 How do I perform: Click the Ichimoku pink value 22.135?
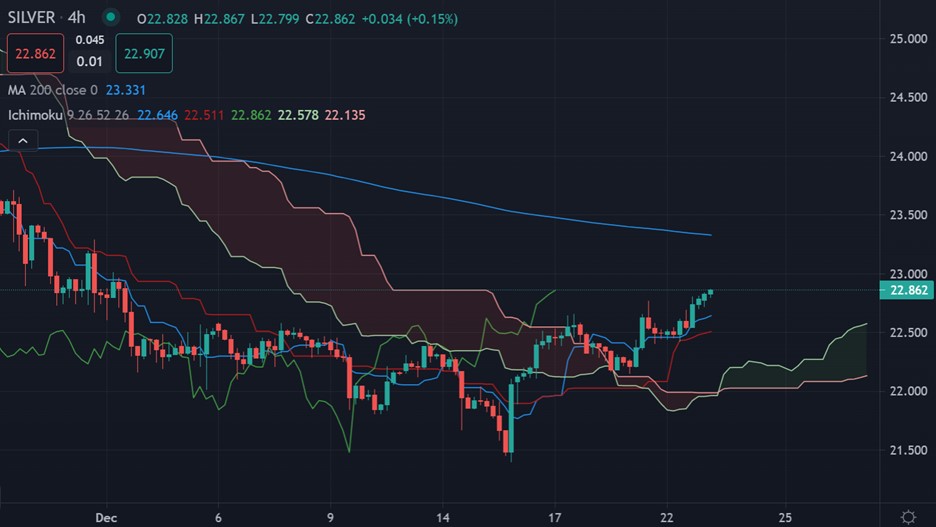tap(345, 115)
